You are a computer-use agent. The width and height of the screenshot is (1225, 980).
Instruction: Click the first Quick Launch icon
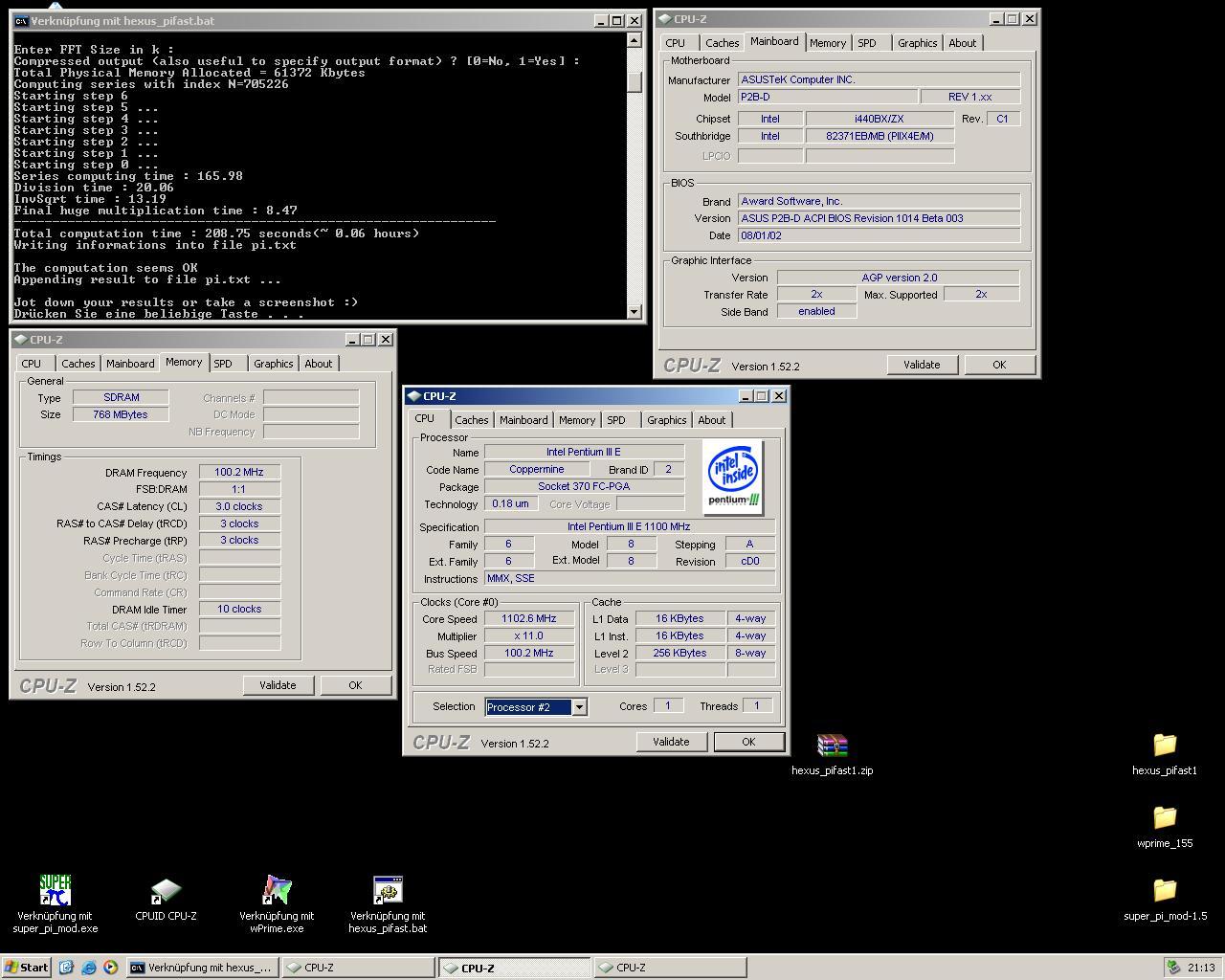click(x=66, y=968)
